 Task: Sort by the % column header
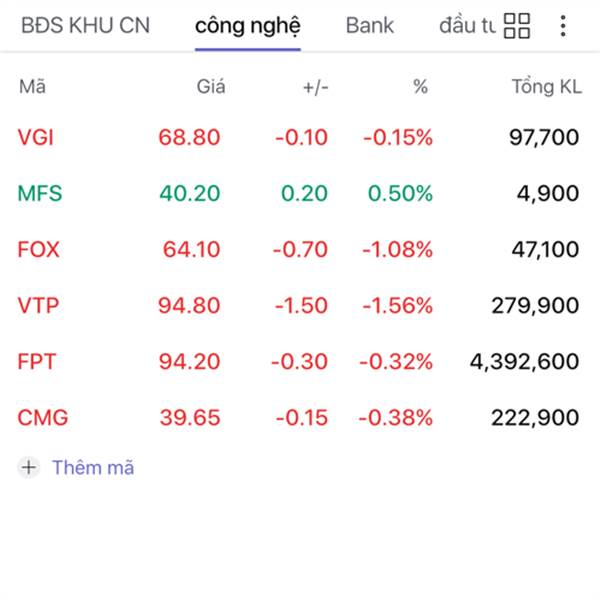[420, 87]
